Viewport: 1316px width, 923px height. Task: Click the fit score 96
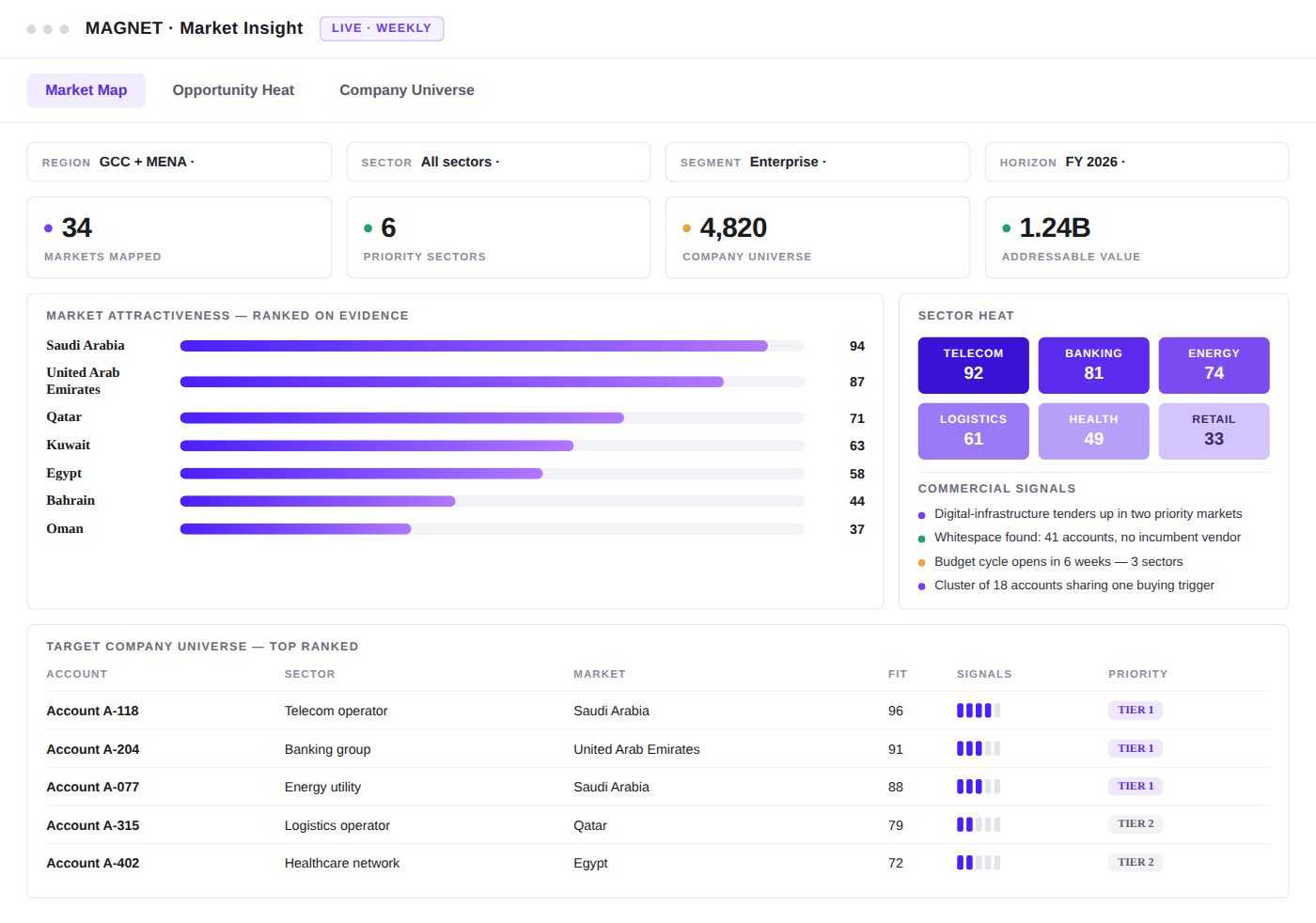point(896,711)
